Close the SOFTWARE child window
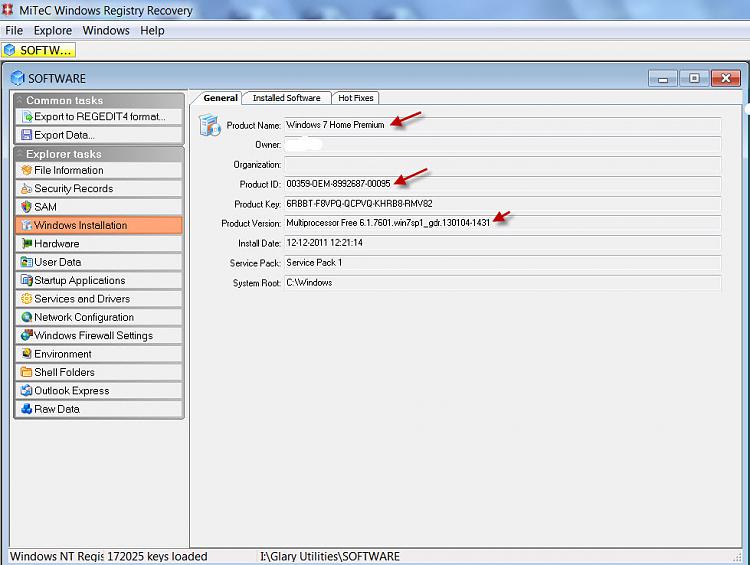Viewport: 750px width, 565px height. 726,78
